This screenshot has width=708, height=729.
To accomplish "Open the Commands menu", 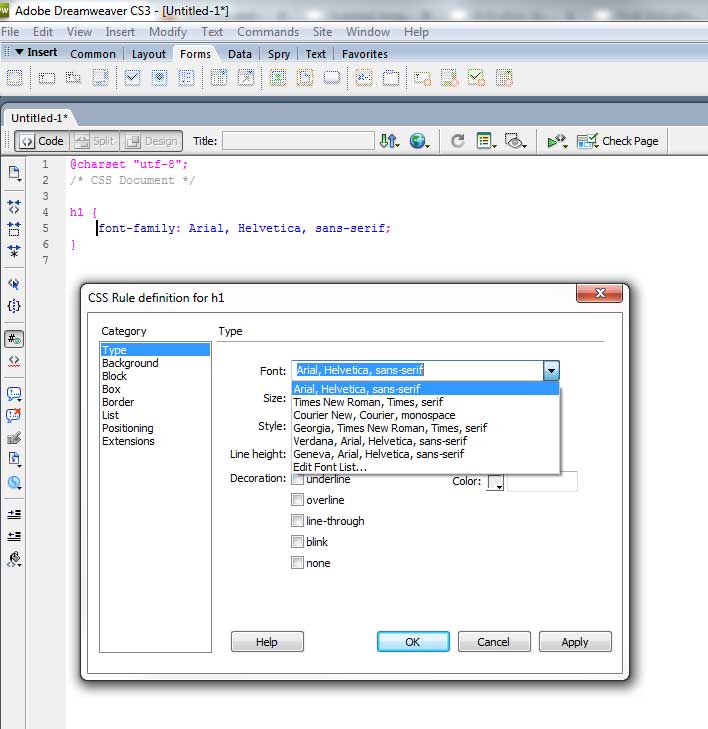I will pyautogui.click(x=267, y=32).
